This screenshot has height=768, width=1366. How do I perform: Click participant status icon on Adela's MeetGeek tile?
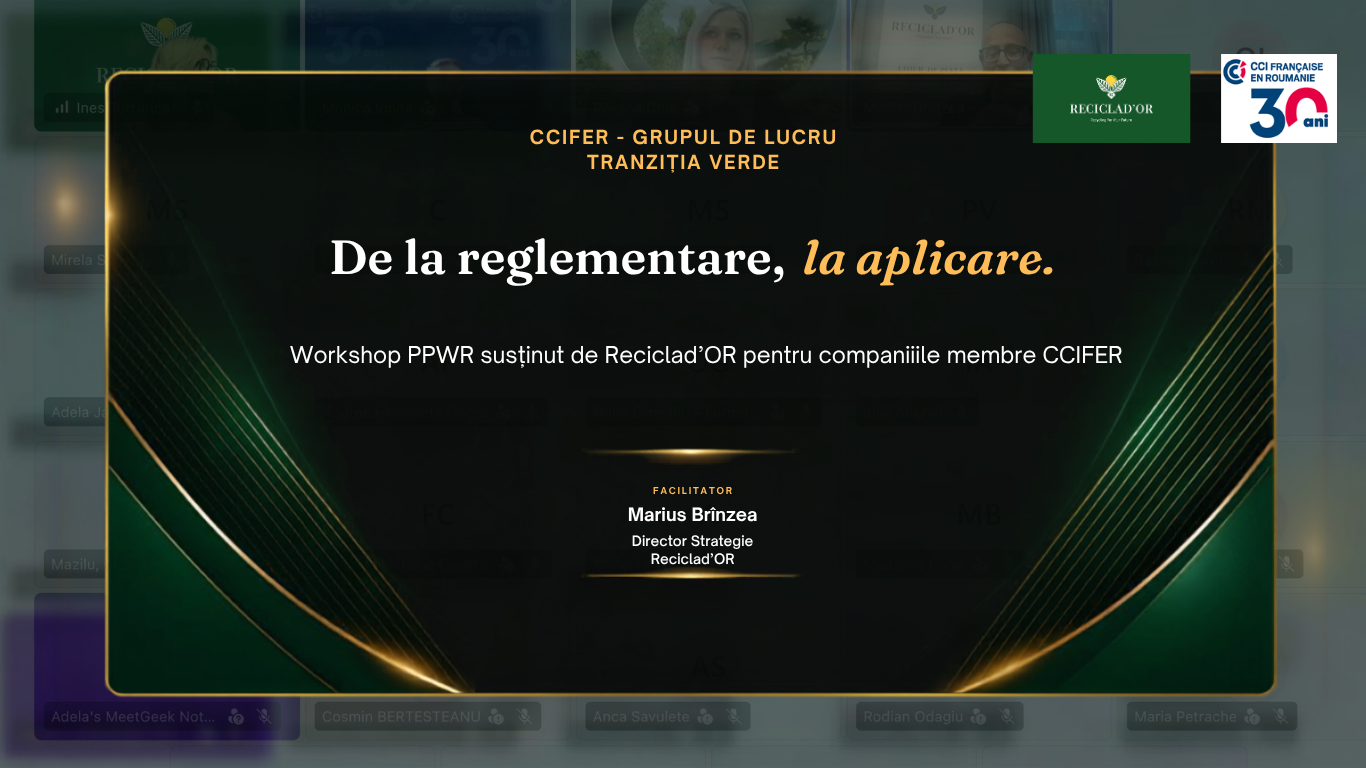tap(236, 717)
